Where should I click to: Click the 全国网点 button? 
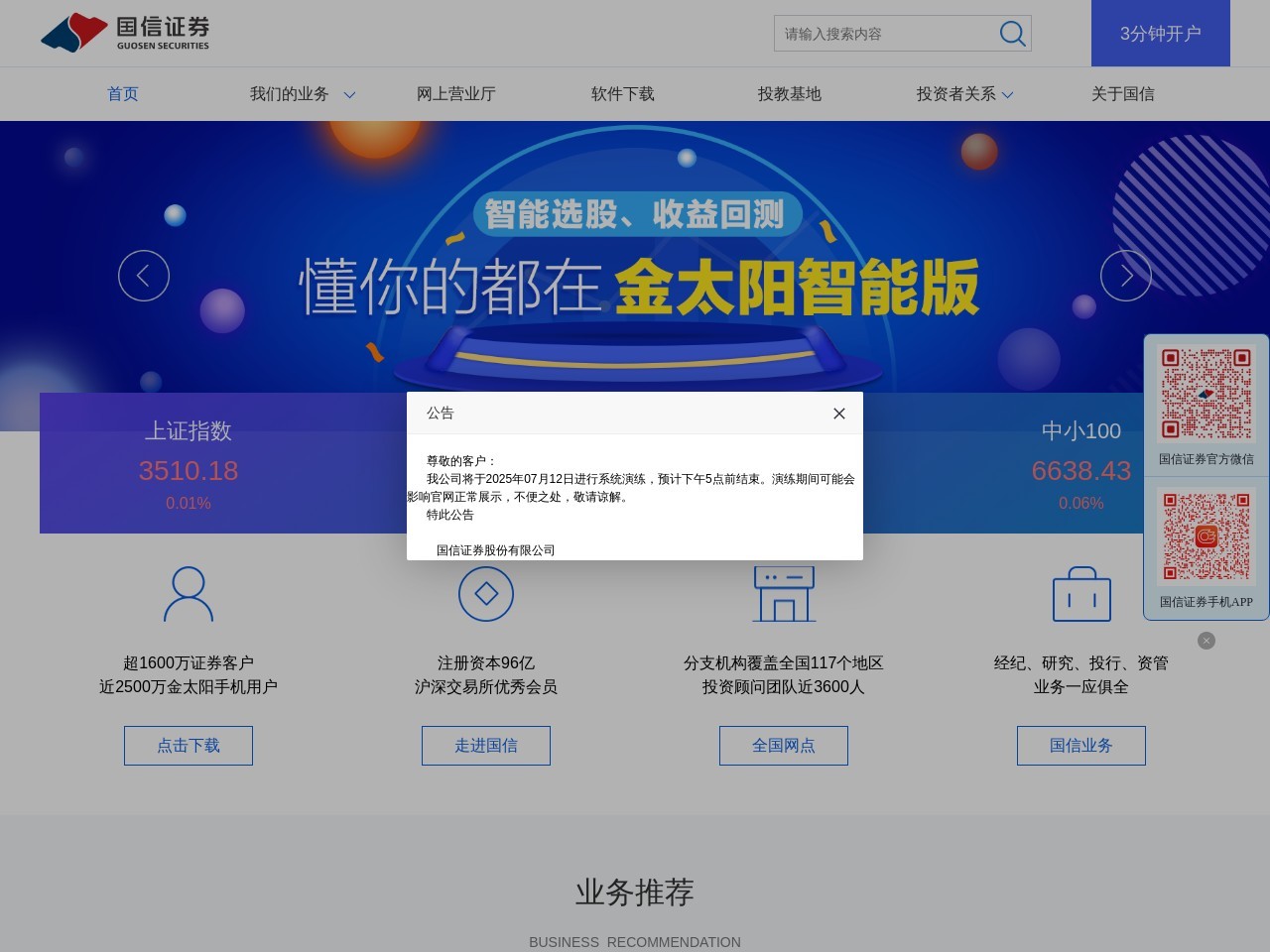784,746
